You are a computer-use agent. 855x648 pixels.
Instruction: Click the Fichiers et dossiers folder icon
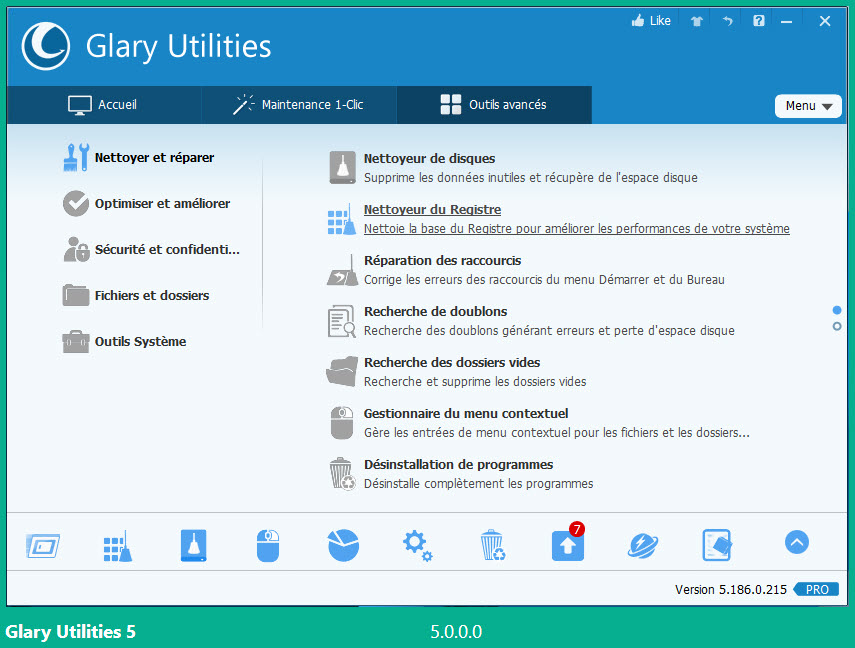tap(76, 295)
